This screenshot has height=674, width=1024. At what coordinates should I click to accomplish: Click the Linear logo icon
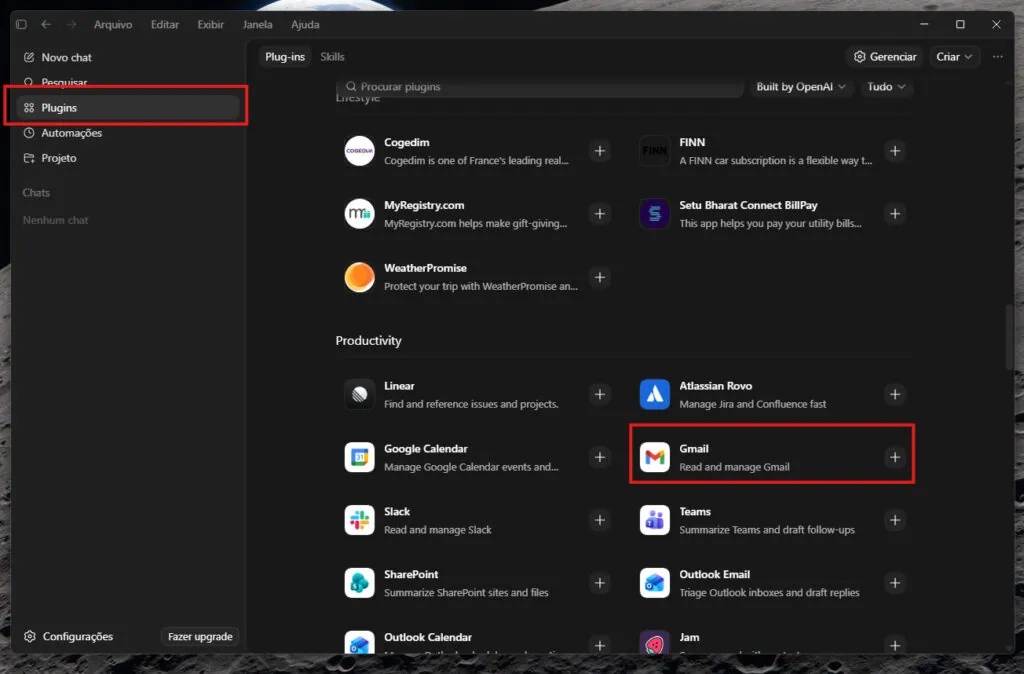[x=359, y=394]
